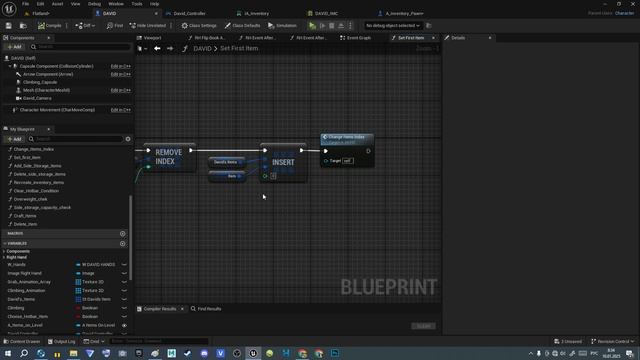640x360 pixels.
Task: Click the Compile toolbar button
Action: tap(49, 26)
